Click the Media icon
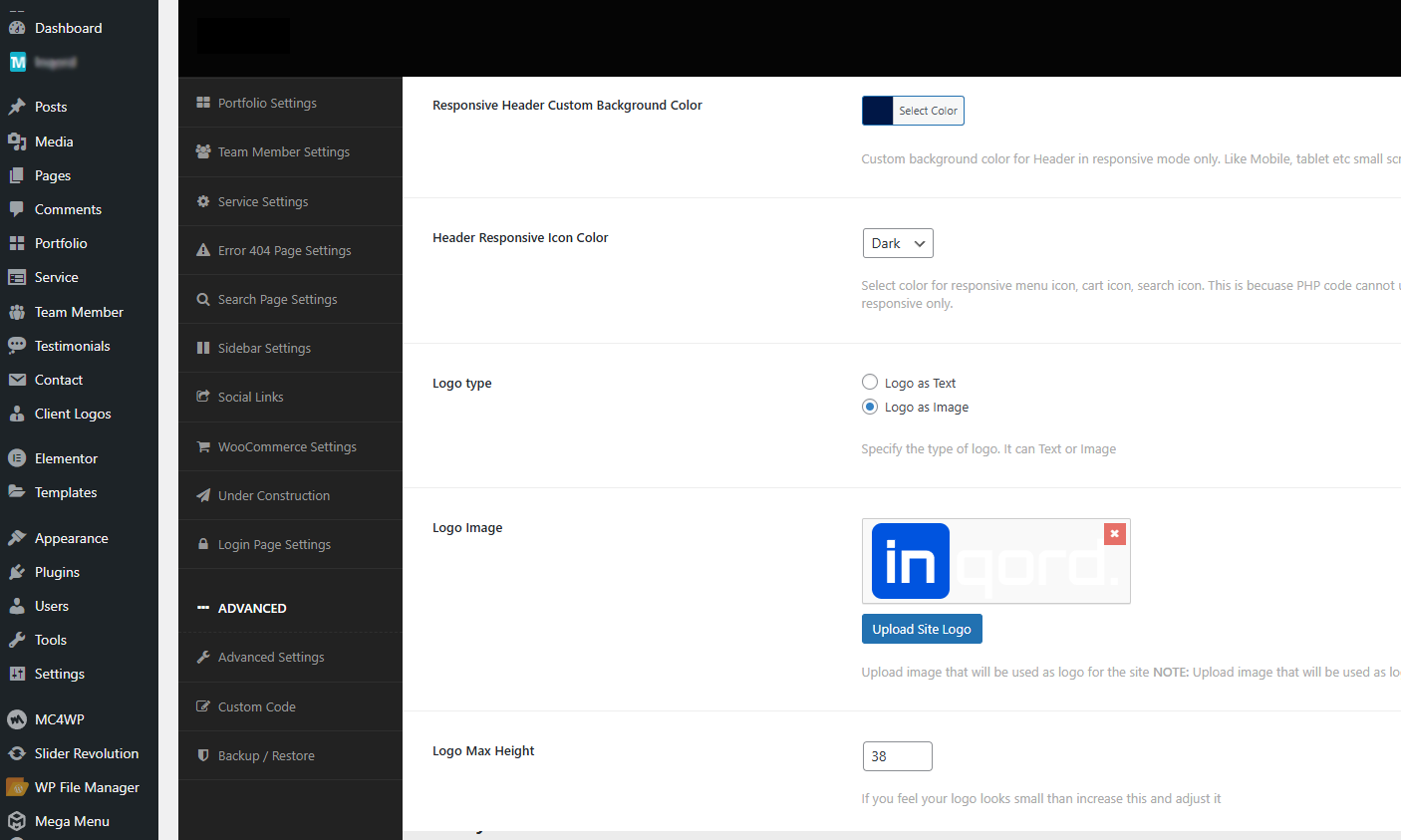Viewport: 1401px width, 840px height. tap(17, 141)
